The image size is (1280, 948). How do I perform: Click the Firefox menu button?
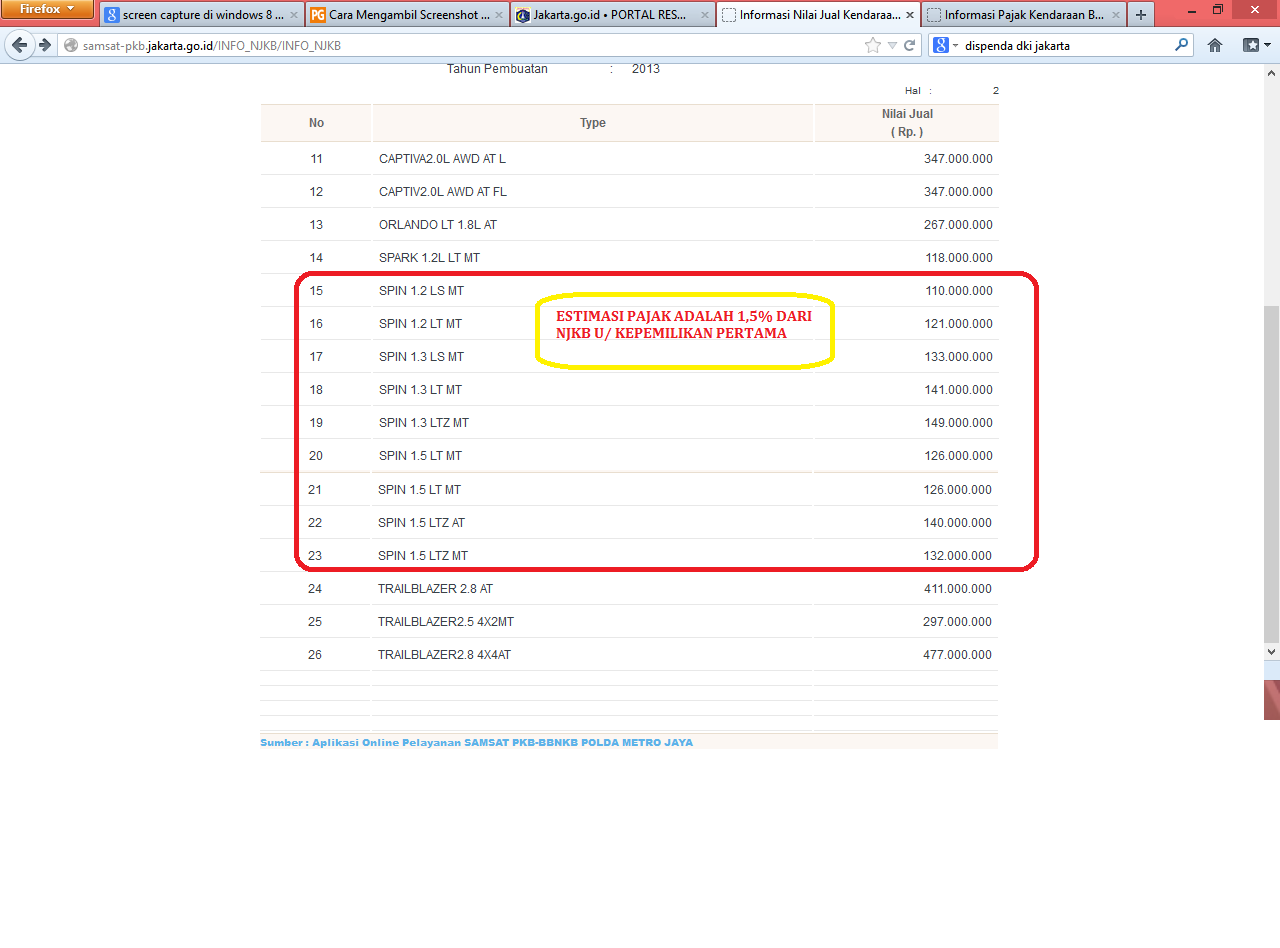tap(47, 10)
